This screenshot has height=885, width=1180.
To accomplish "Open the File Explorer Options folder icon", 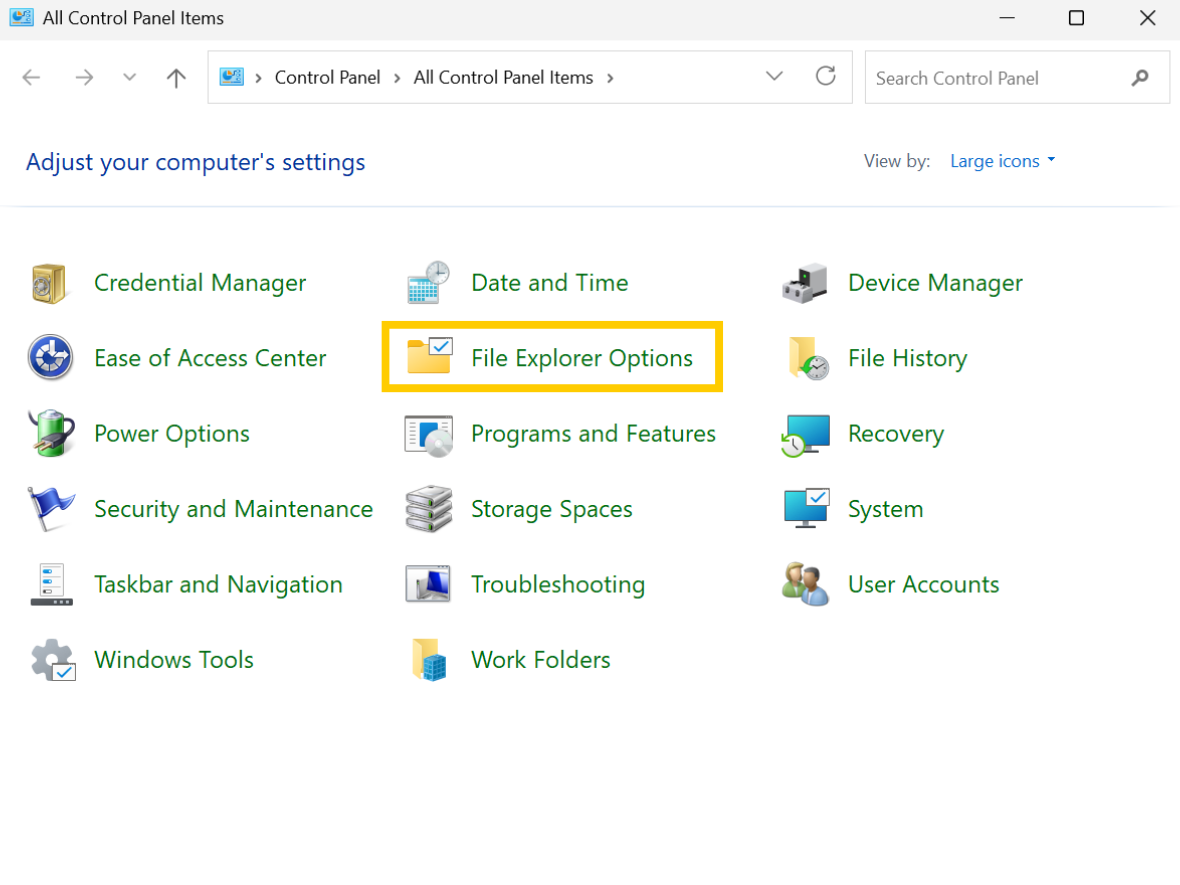I will 429,356.
